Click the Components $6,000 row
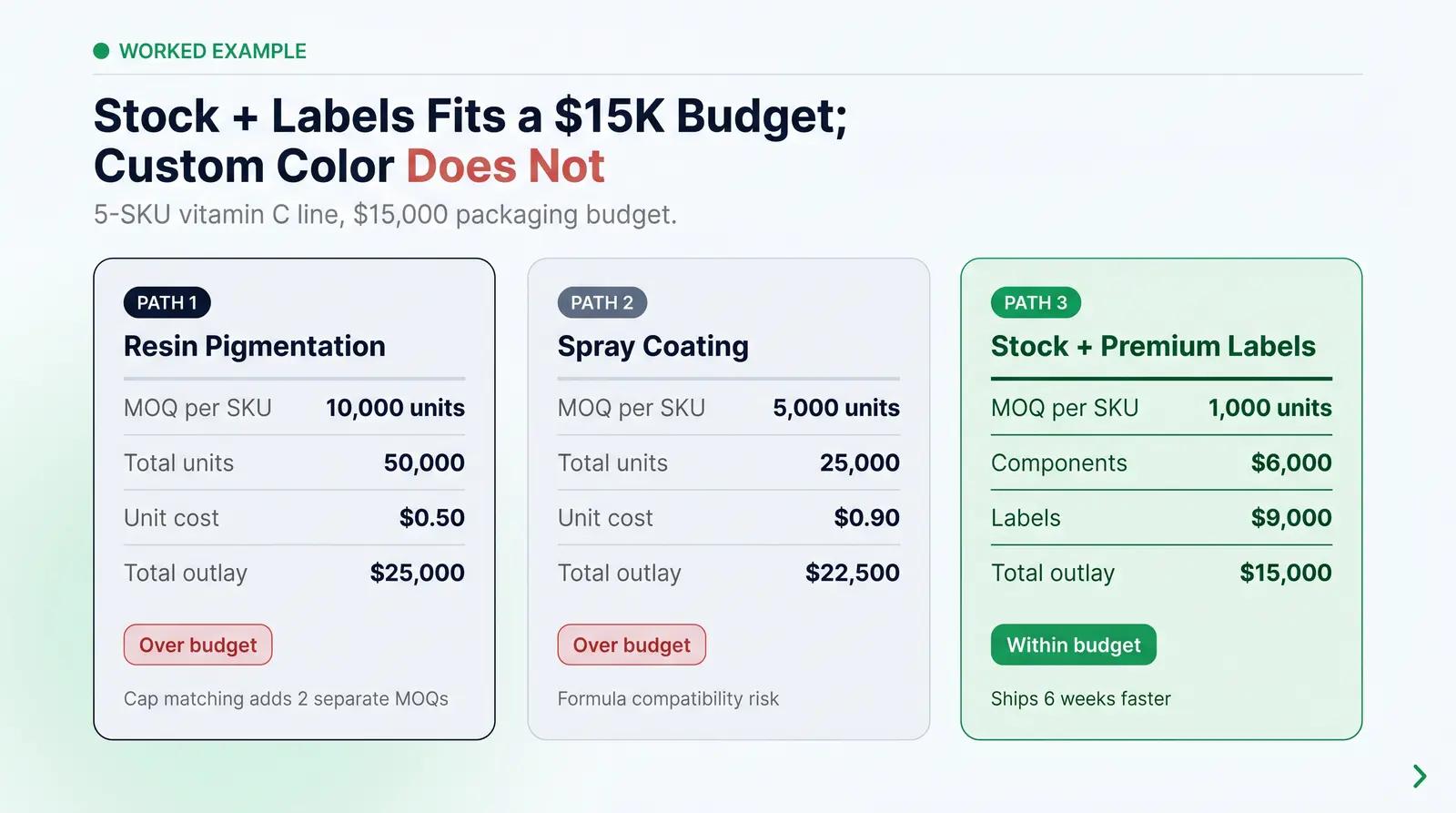The height and width of the screenshot is (813, 1456). click(x=1161, y=462)
